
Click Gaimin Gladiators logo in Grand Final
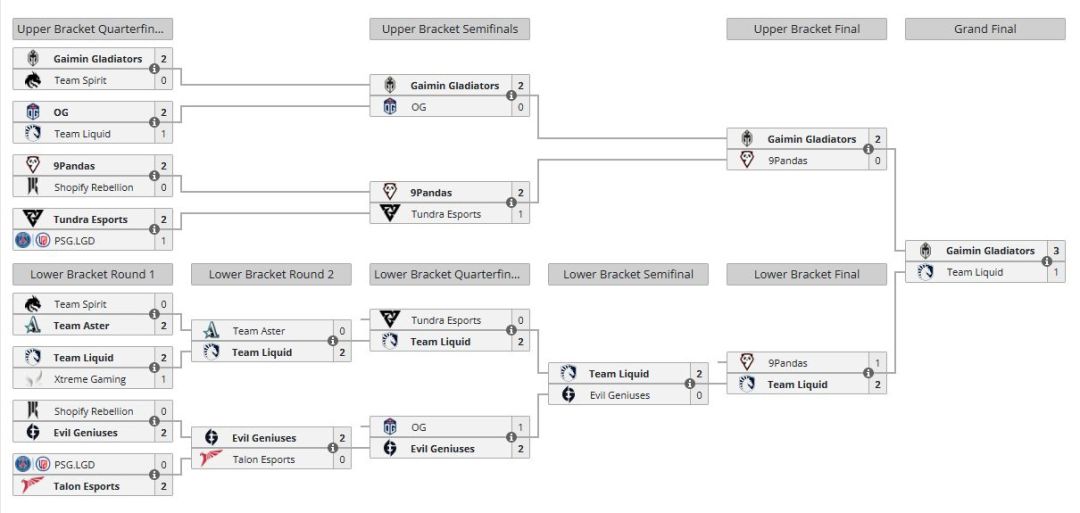pyautogui.click(x=926, y=251)
